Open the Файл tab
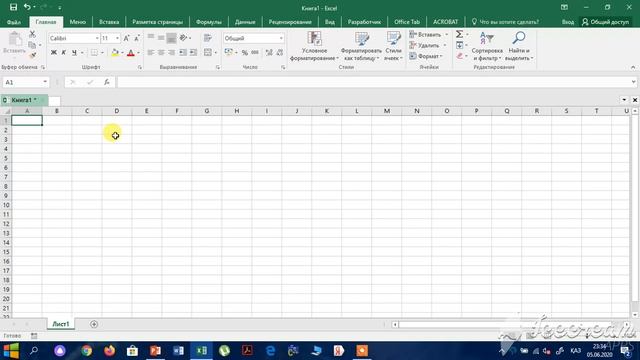 click(13, 22)
